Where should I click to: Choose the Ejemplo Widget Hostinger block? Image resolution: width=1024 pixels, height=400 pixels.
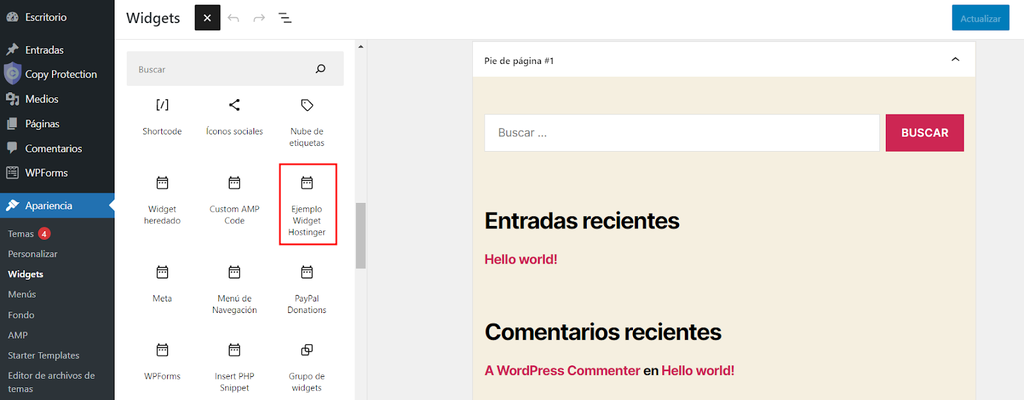[307, 204]
